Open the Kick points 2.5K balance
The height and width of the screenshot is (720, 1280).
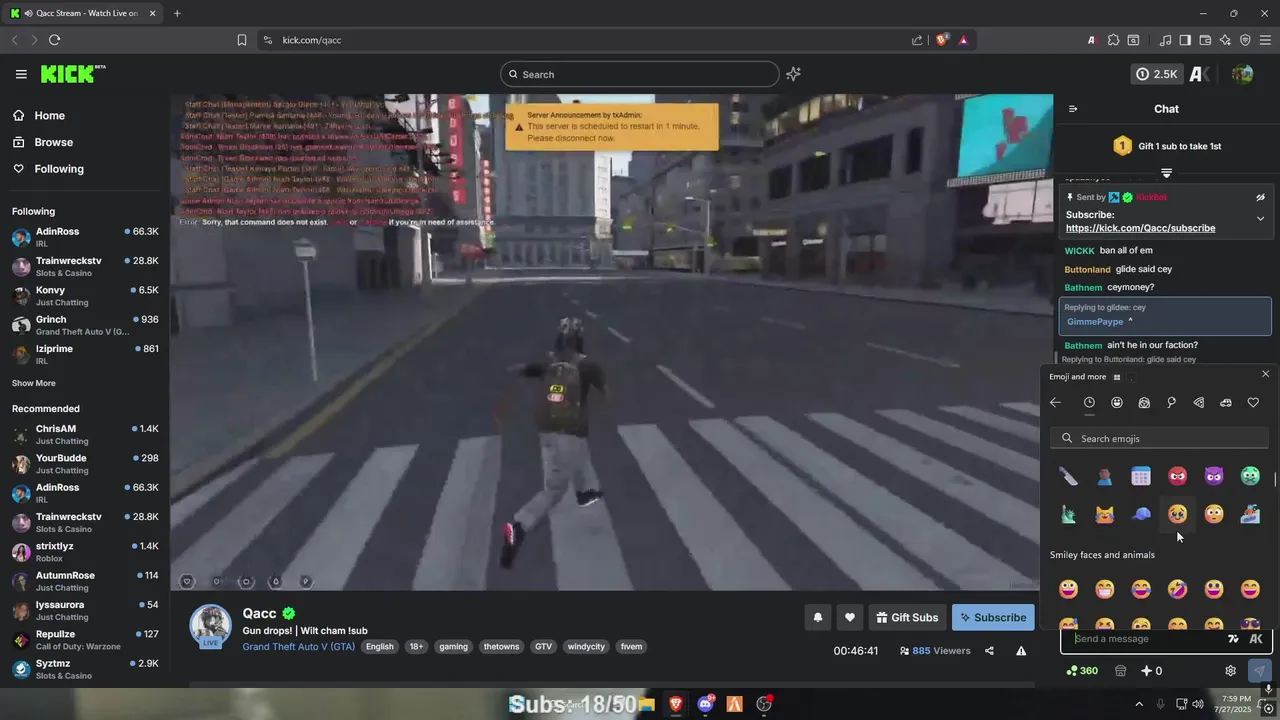(x=1157, y=74)
